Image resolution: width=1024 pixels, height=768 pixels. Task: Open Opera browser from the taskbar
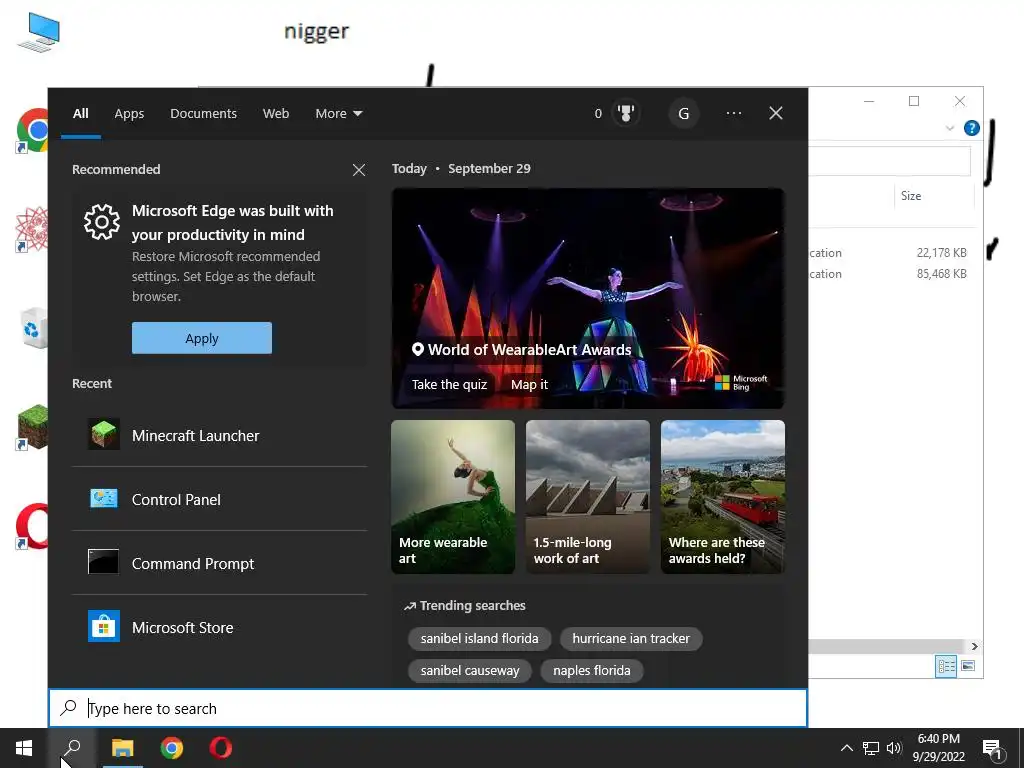click(x=221, y=748)
